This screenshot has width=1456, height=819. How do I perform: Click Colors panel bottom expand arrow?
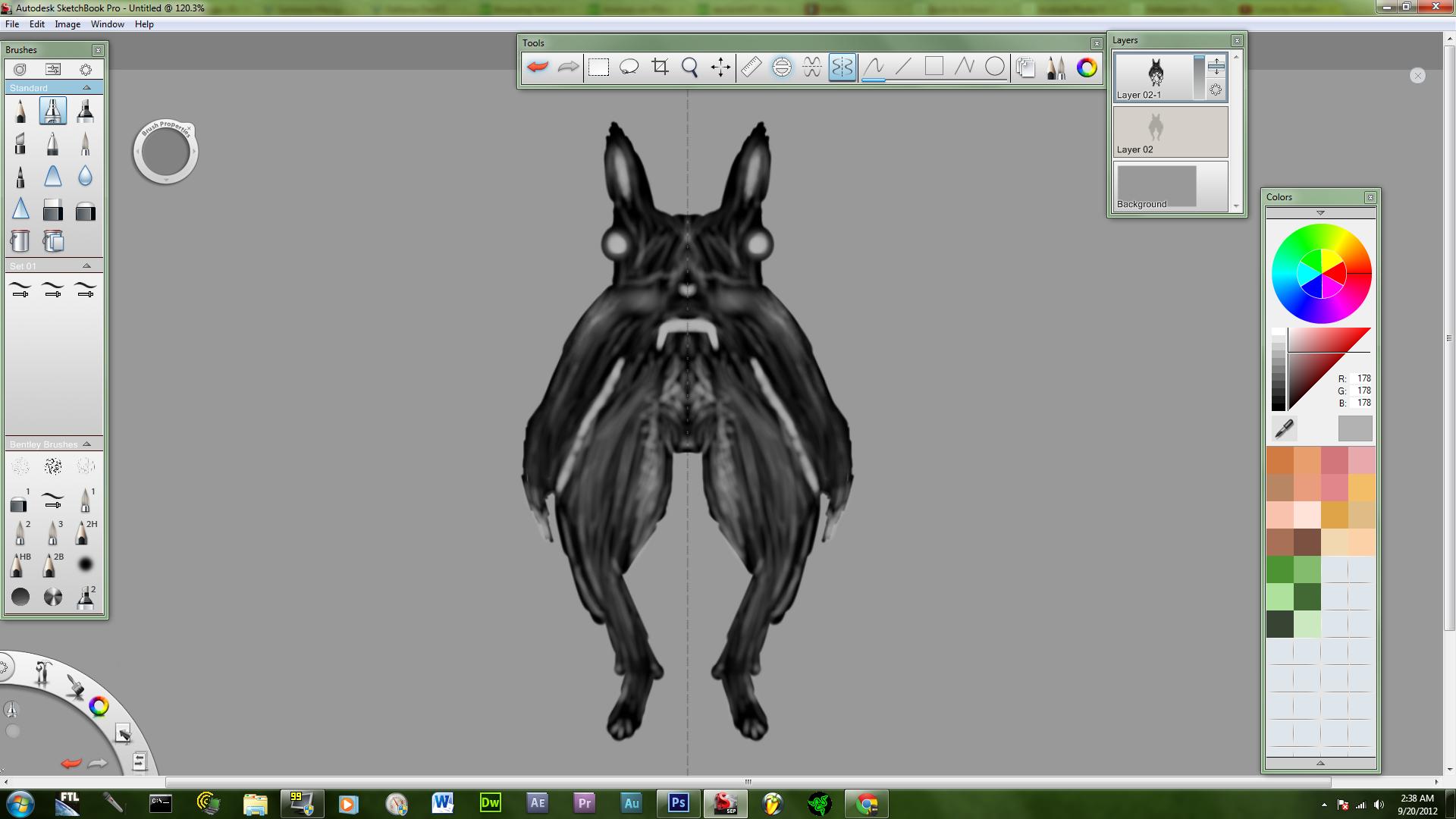coord(1320,764)
